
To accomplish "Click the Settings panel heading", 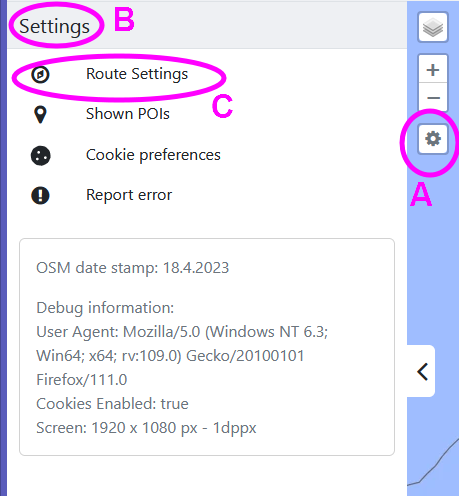I will point(54,27).
